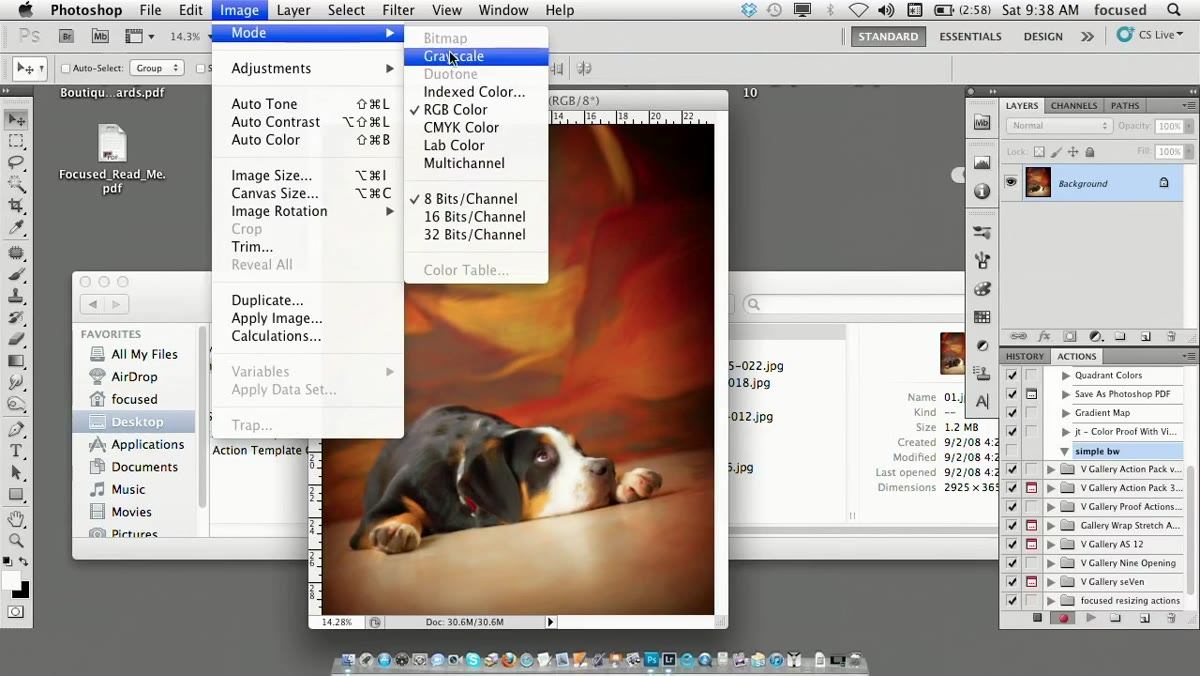This screenshot has width=1200, height=676.
Task: Click the Standard workspace button
Action: [x=888, y=36]
